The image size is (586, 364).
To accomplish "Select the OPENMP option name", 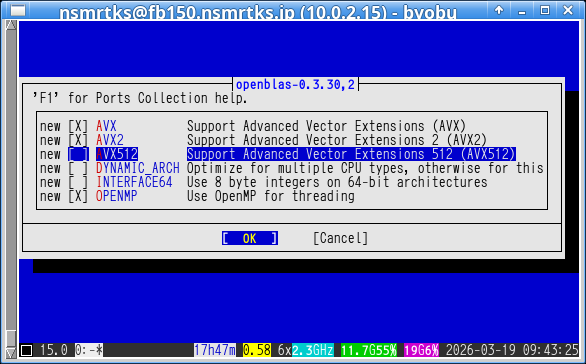I will (117, 196).
